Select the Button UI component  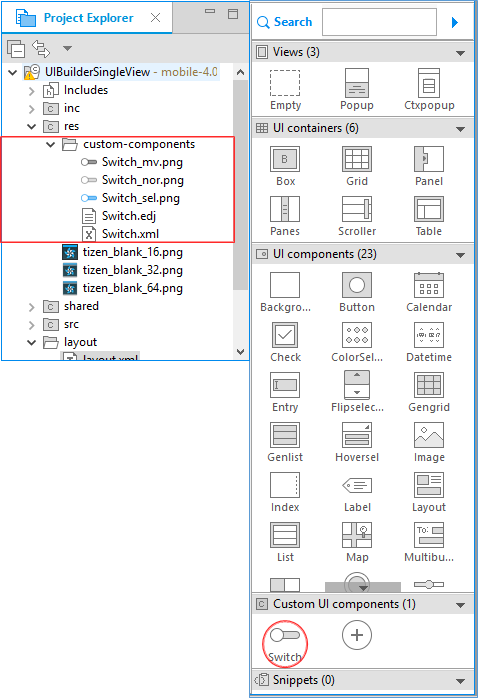pos(356,292)
